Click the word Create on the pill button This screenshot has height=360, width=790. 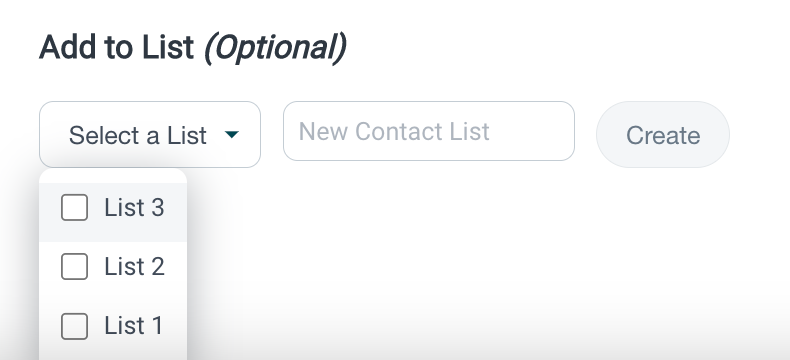click(663, 135)
